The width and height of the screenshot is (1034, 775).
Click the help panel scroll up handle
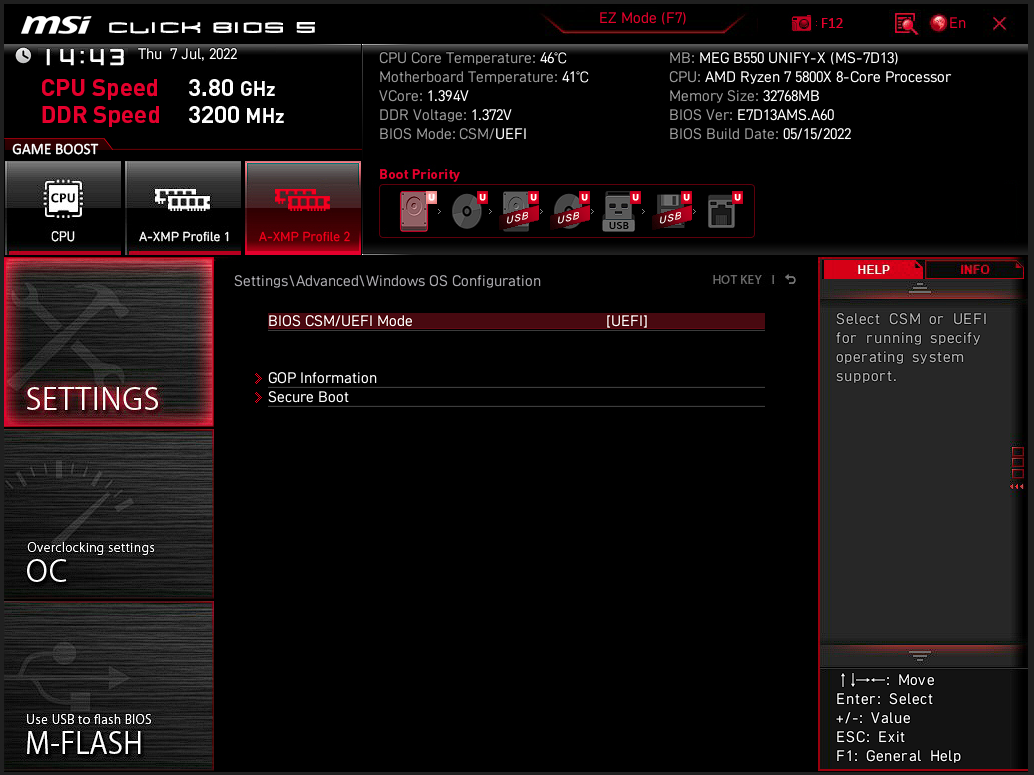[919, 288]
